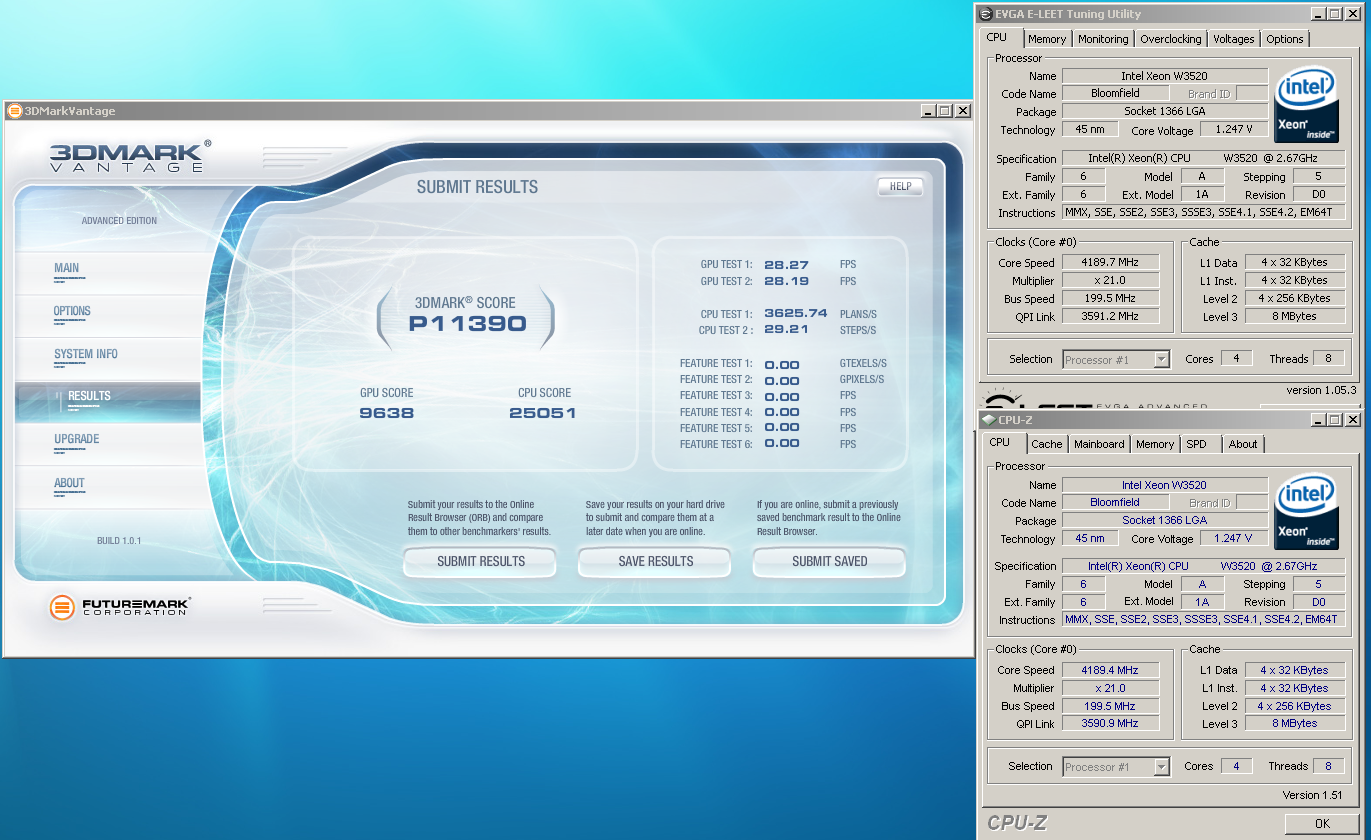Click the 3DMark score P11390
This screenshot has width=1371, height=840.
tap(467, 323)
